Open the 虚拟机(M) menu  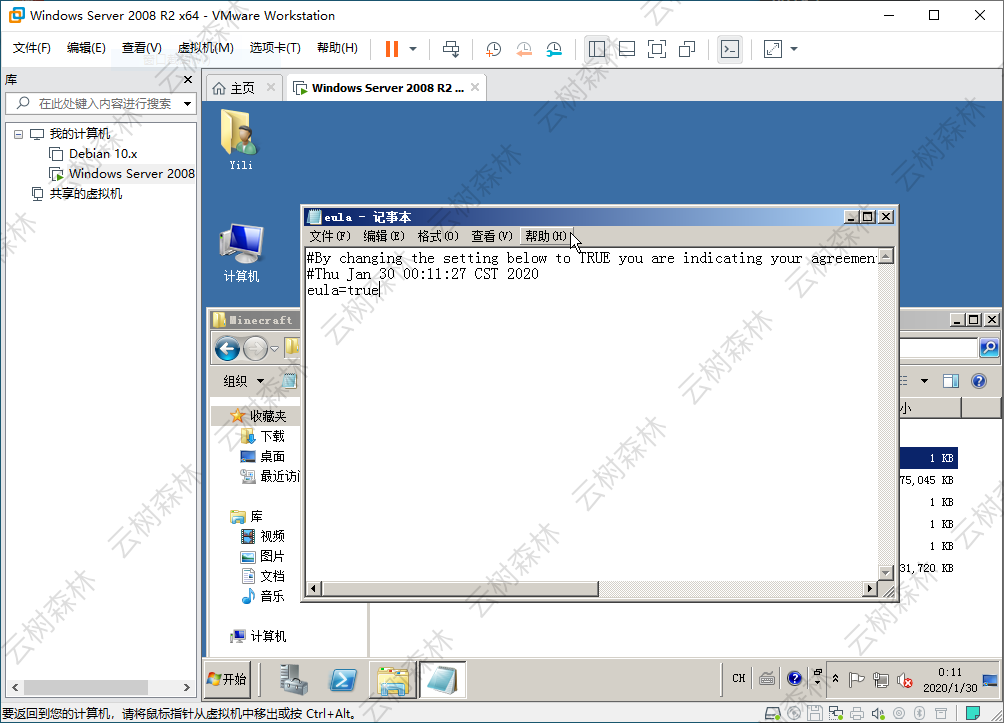click(x=206, y=48)
